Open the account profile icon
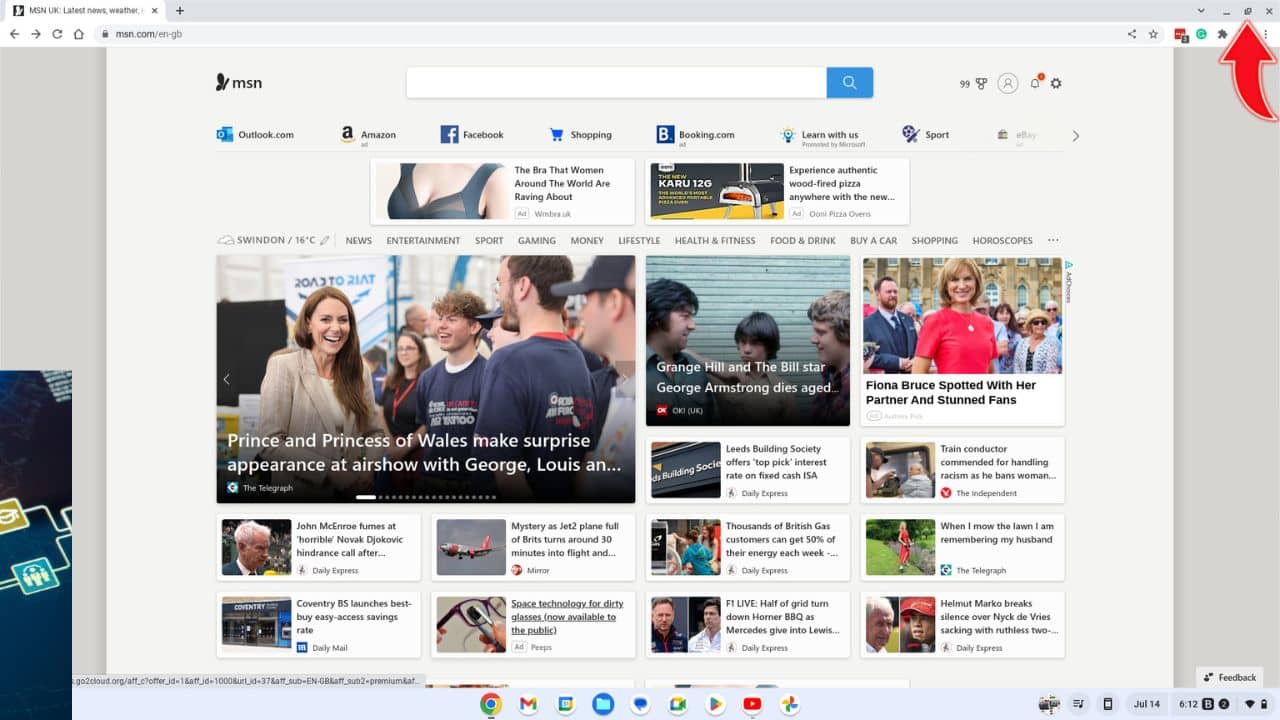The width and height of the screenshot is (1280, 720). point(1008,84)
